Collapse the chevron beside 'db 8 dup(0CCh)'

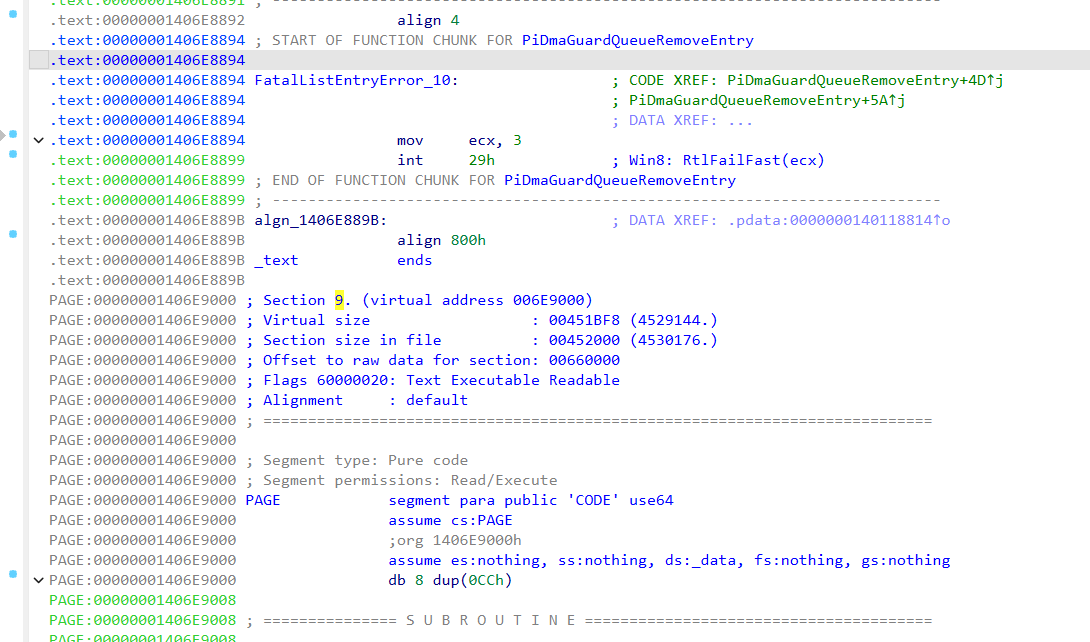pos(39,580)
